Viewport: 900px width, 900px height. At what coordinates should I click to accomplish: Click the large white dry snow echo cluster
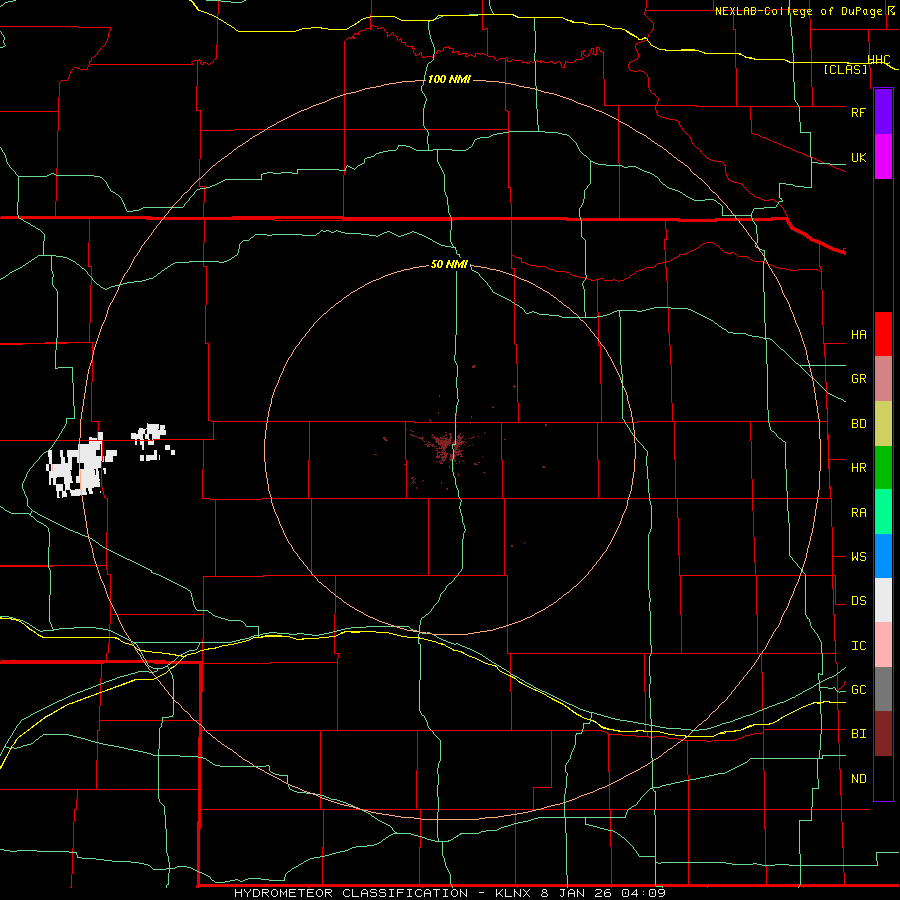pos(80,466)
